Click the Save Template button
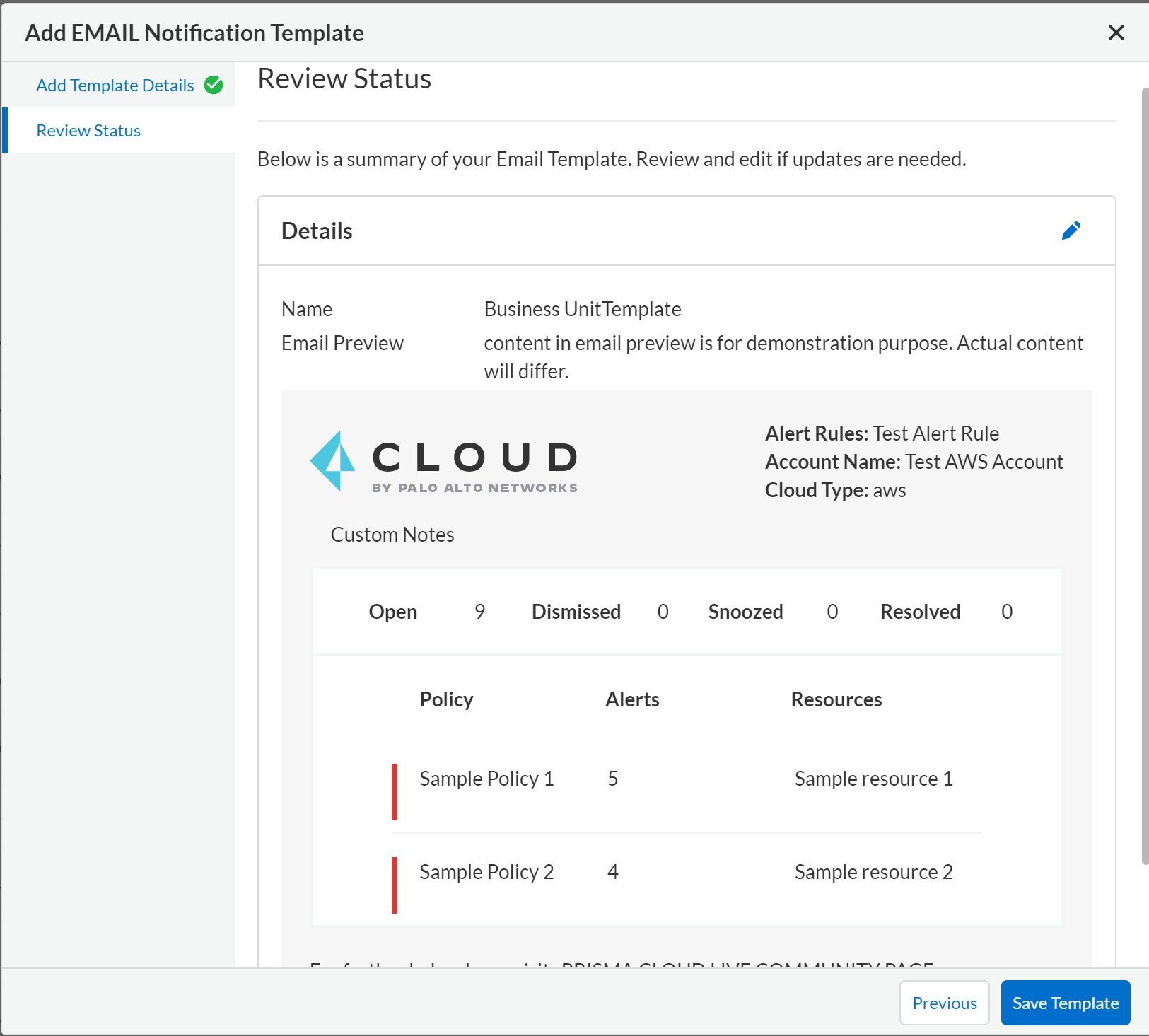The height and width of the screenshot is (1036, 1149). pyautogui.click(x=1065, y=1003)
